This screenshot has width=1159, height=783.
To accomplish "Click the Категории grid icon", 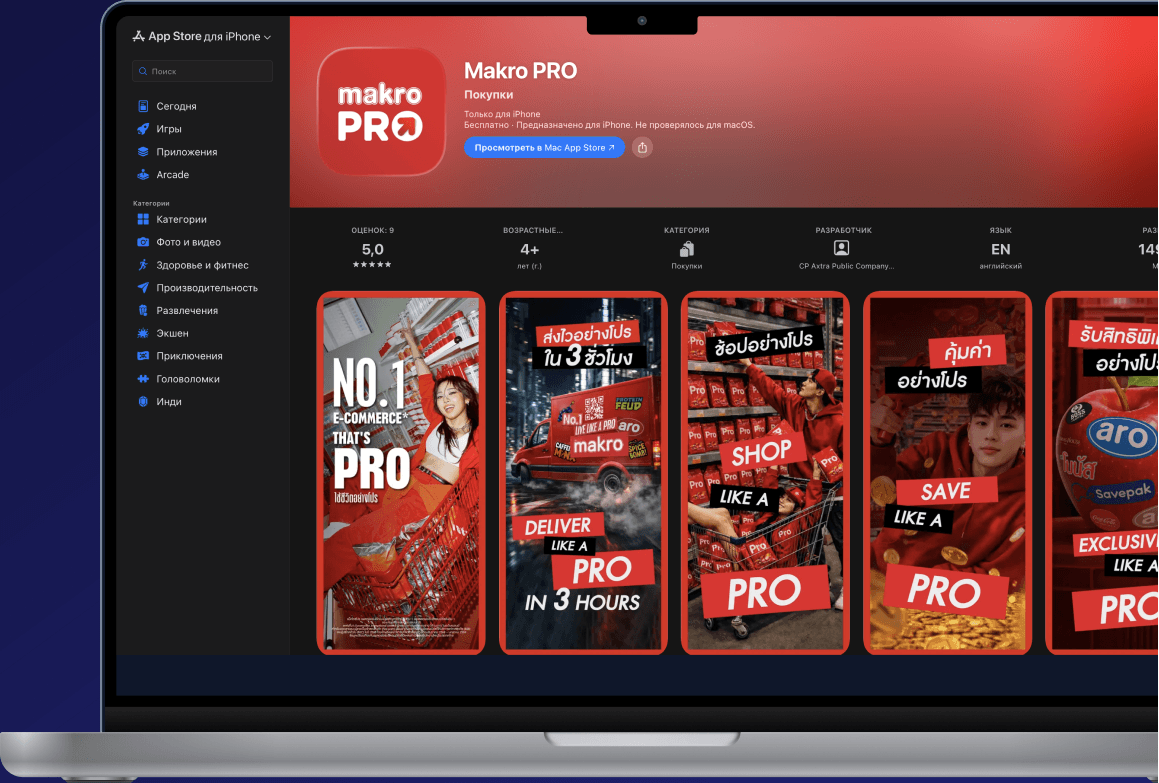I will pyautogui.click(x=143, y=219).
